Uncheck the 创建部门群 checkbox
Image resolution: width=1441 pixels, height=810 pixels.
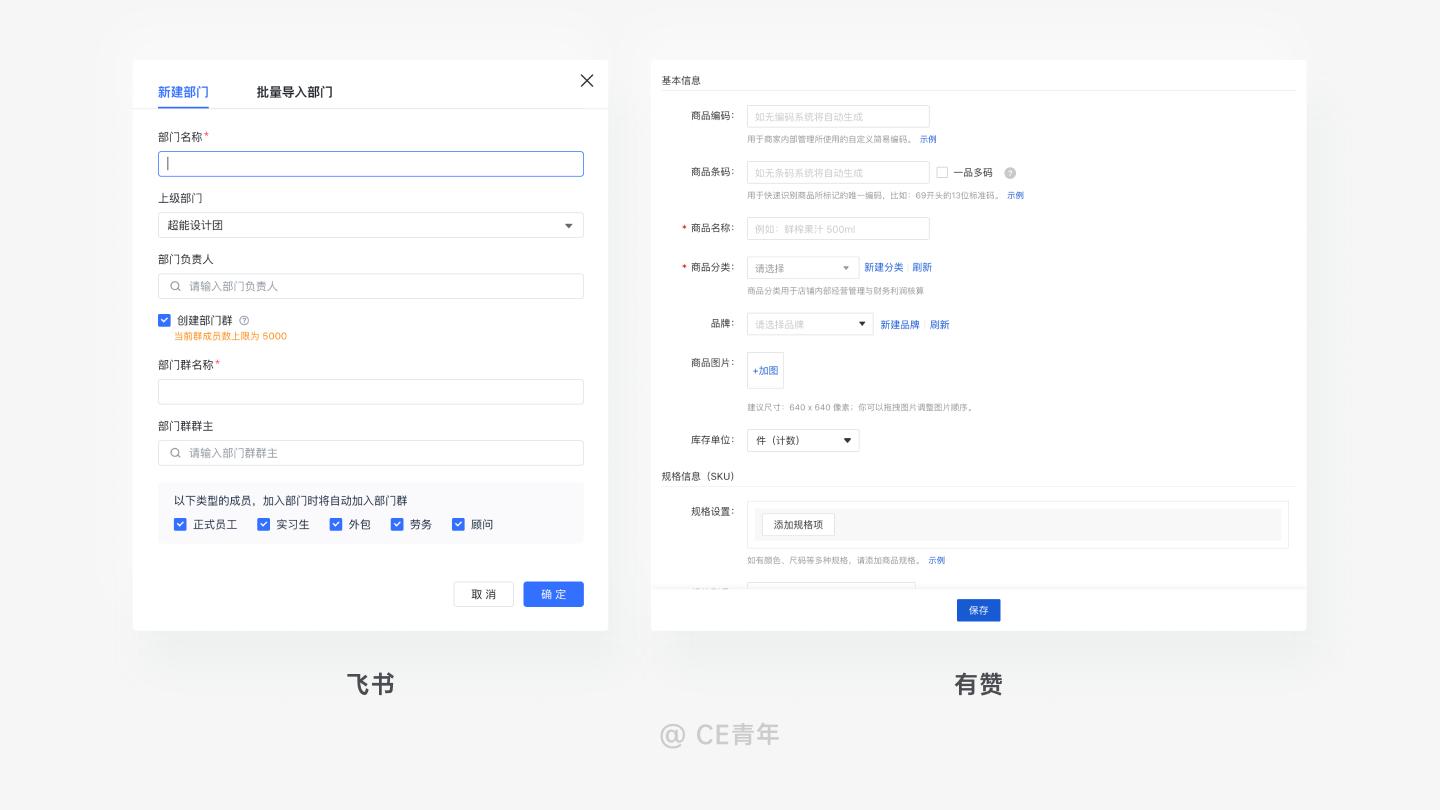(164, 320)
